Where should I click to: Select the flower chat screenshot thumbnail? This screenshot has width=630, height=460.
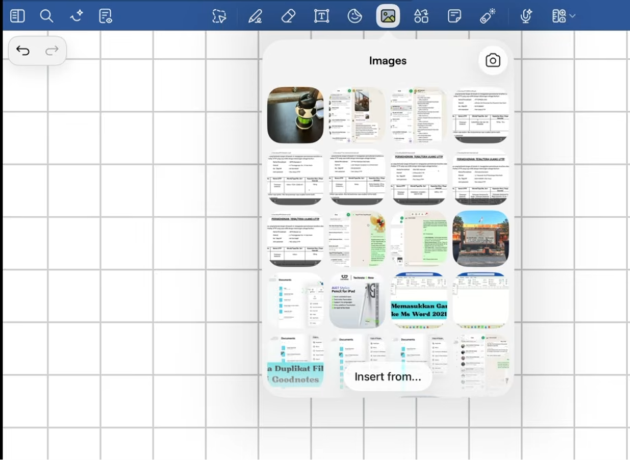pyautogui.click(x=357, y=238)
